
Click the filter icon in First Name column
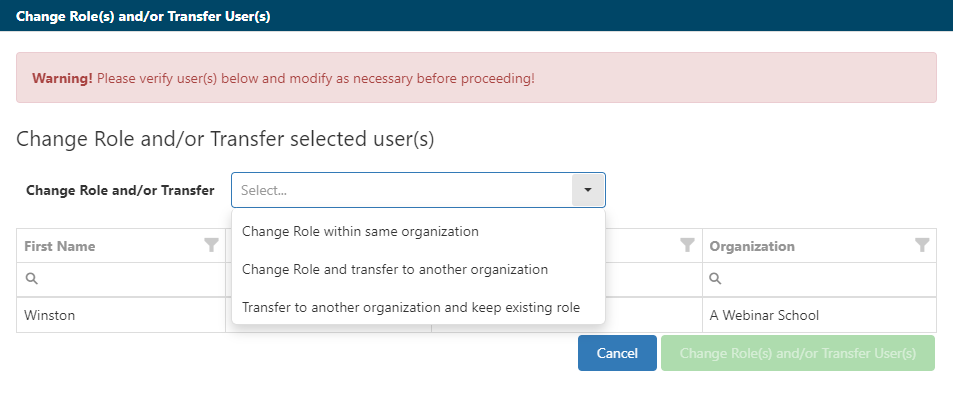211,245
